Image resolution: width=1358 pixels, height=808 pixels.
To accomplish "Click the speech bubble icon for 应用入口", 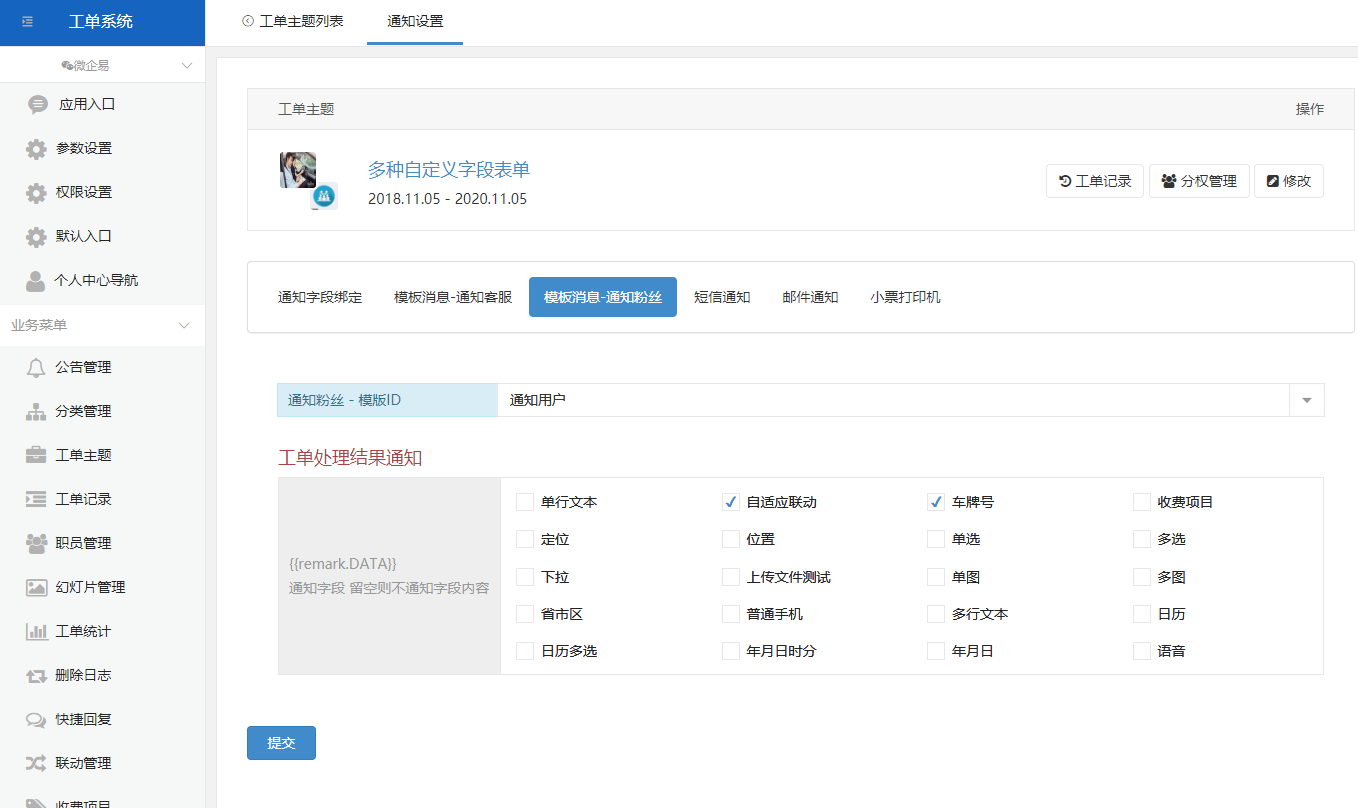I will (x=37, y=104).
